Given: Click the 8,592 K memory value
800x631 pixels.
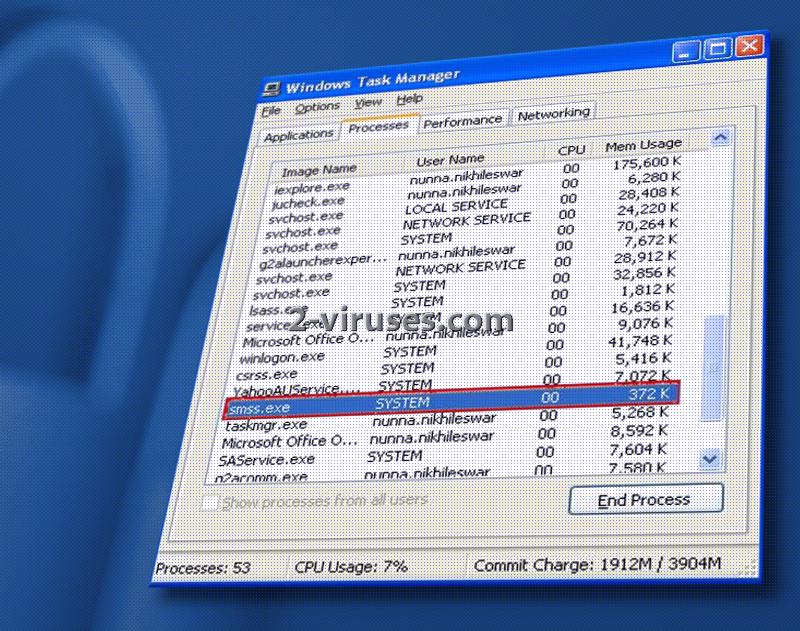Looking at the screenshot, I should click(639, 432).
